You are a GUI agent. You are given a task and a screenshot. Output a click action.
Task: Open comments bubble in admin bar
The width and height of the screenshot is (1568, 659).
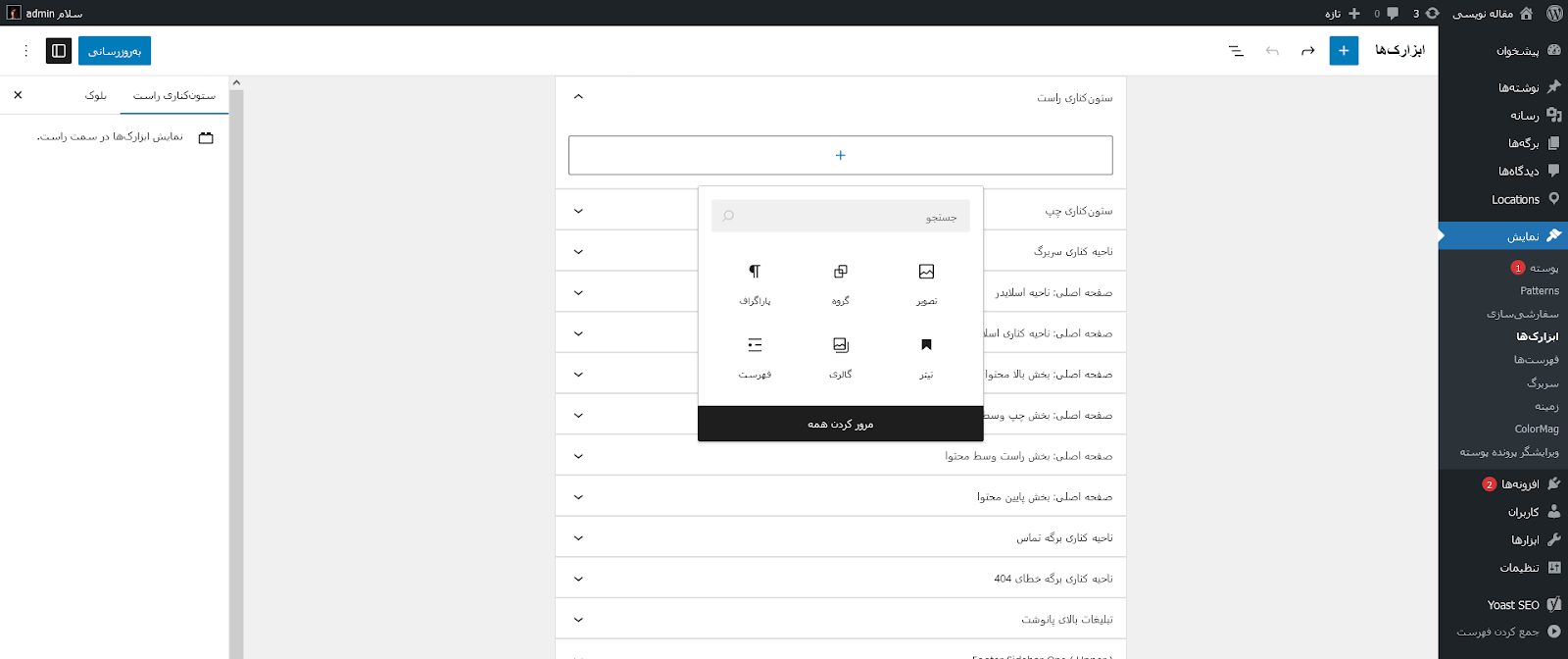[1386, 13]
